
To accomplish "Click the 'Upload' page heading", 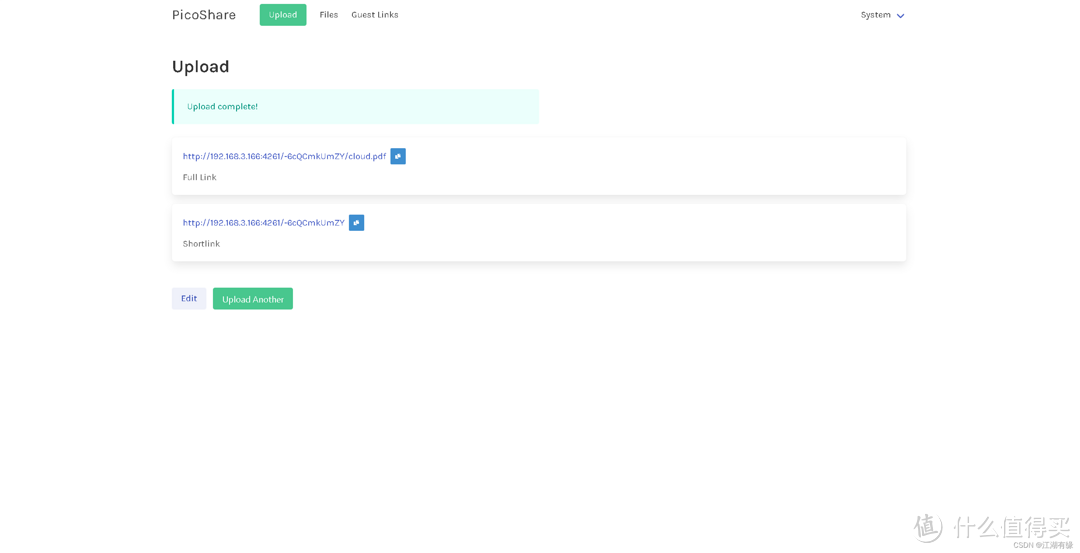I will pyautogui.click(x=200, y=67).
